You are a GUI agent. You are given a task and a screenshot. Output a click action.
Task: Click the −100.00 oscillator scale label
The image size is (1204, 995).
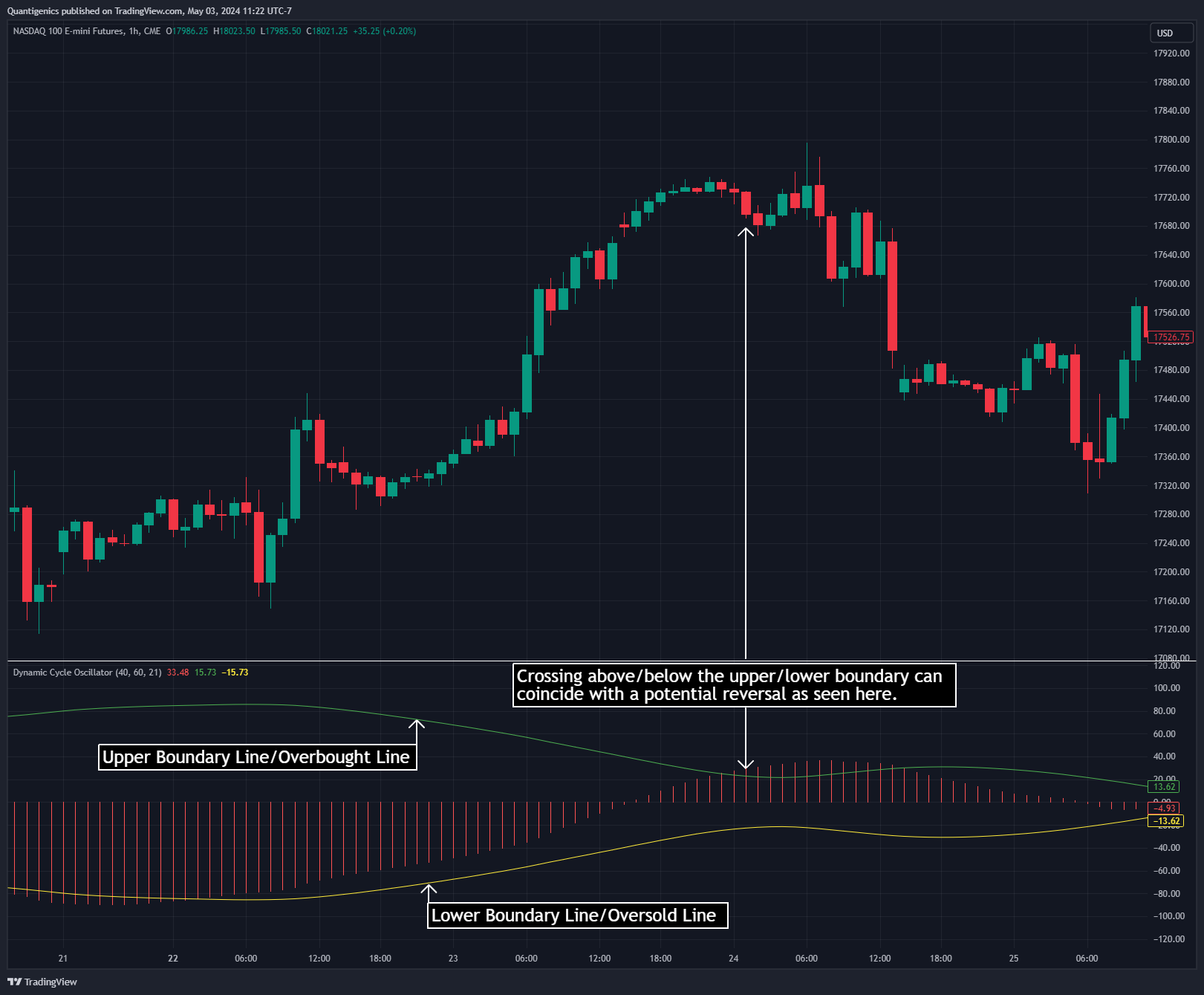pyautogui.click(x=1169, y=916)
